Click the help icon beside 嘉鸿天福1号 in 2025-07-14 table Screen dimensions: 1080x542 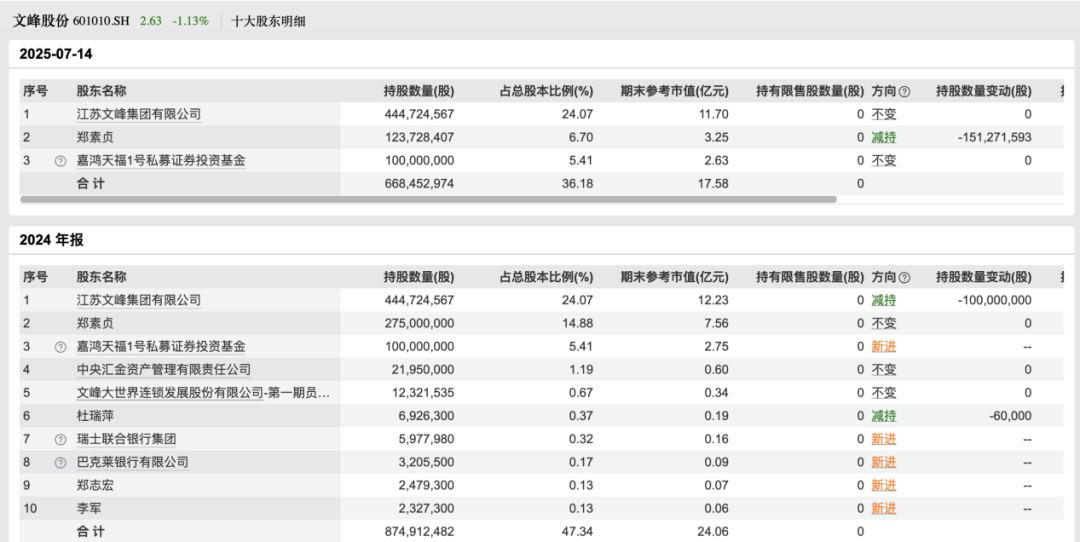click(x=60, y=161)
